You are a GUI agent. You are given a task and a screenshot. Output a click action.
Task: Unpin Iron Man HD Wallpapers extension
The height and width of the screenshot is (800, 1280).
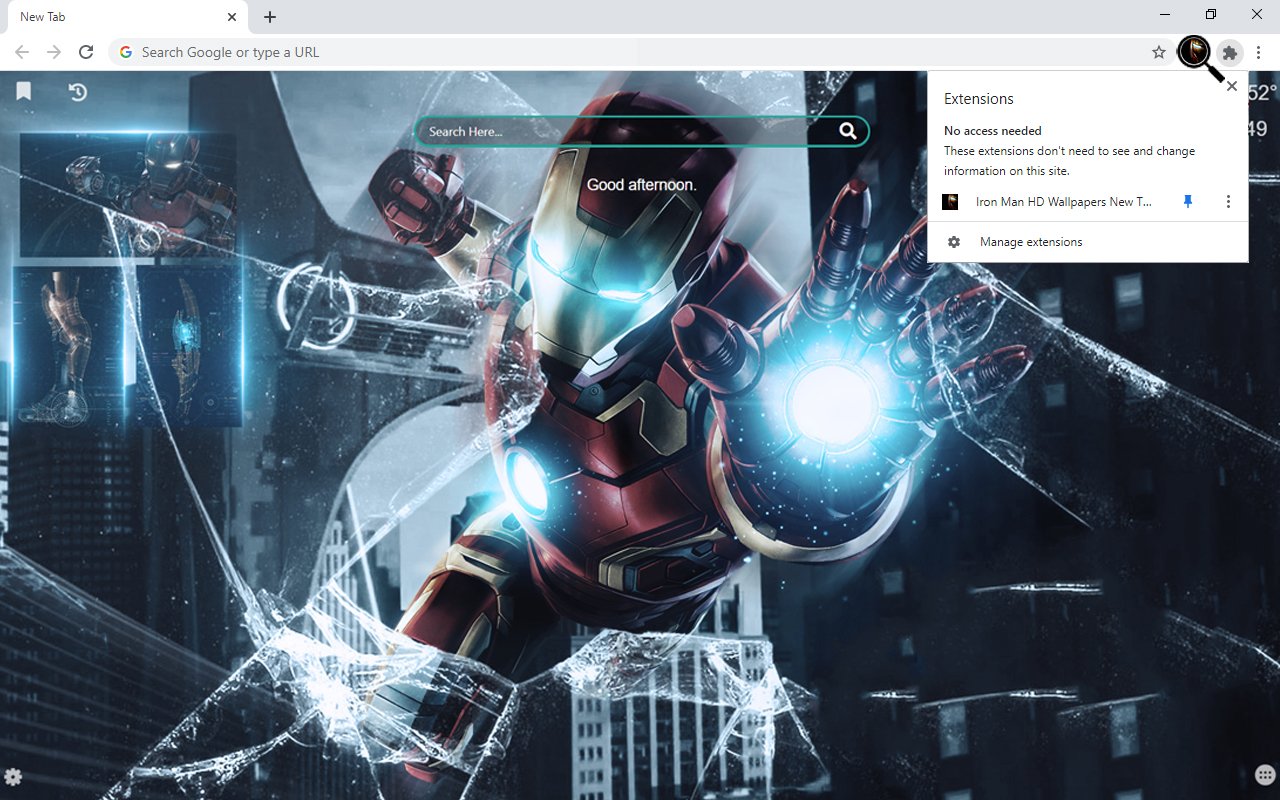click(1188, 202)
